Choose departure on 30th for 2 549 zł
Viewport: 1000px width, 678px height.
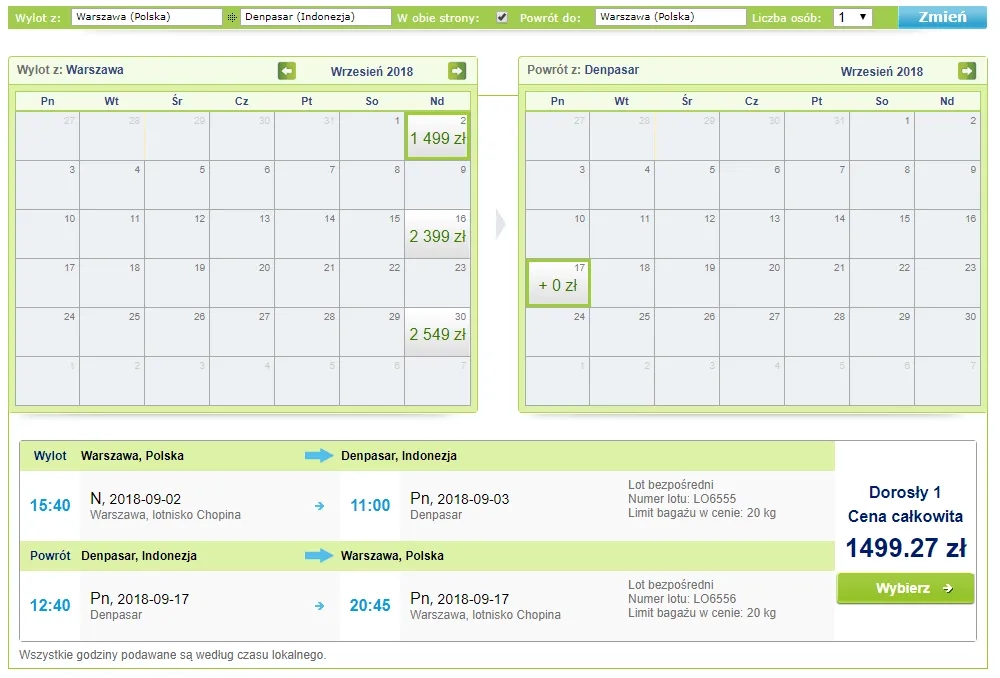point(437,332)
